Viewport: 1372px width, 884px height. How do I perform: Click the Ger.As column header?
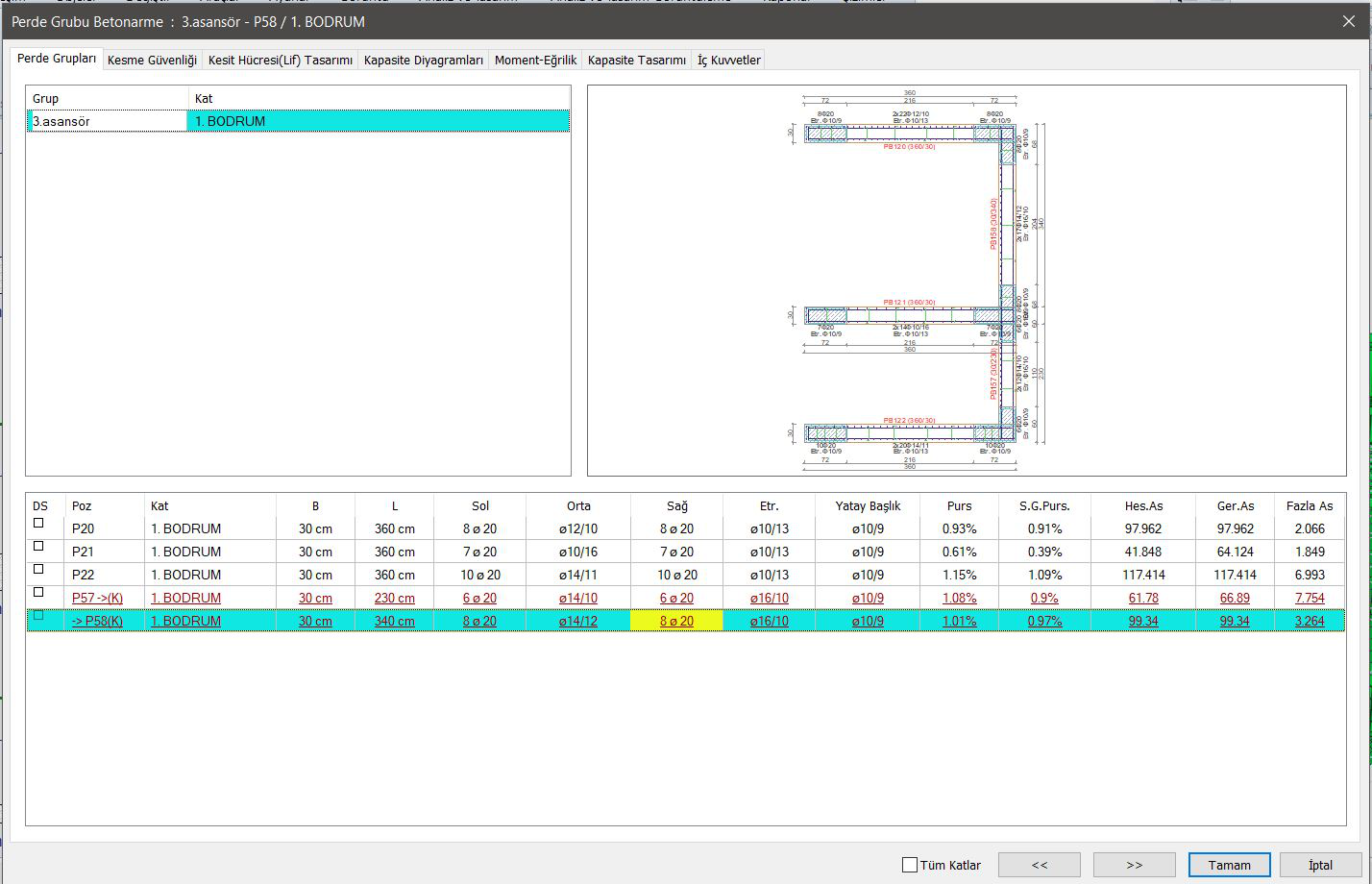click(x=1236, y=505)
